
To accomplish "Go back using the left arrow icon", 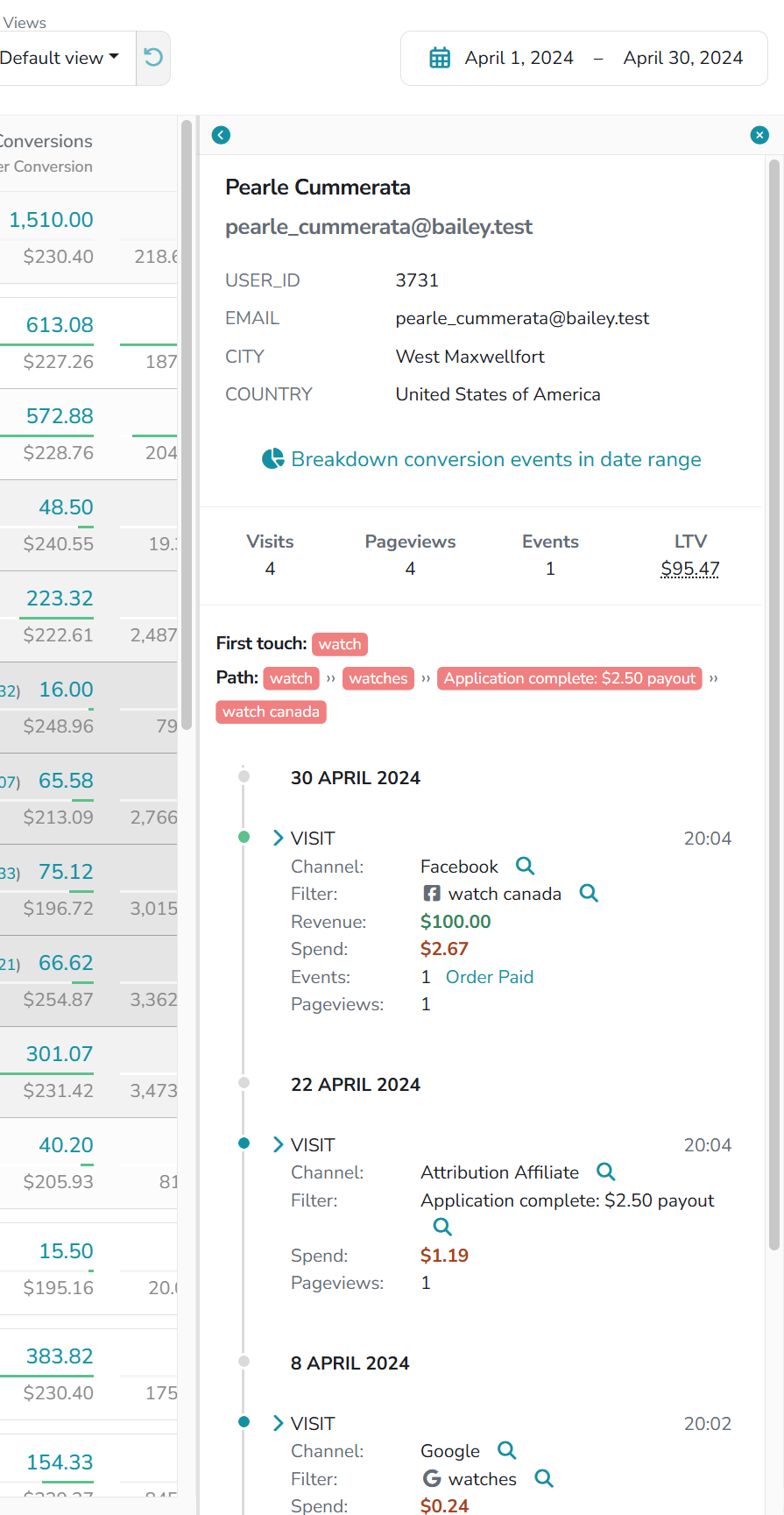I will (221, 135).
